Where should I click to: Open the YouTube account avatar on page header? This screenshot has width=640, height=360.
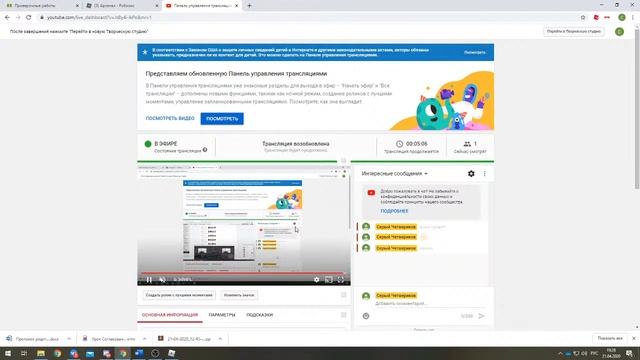pyautogui.click(x=619, y=31)
